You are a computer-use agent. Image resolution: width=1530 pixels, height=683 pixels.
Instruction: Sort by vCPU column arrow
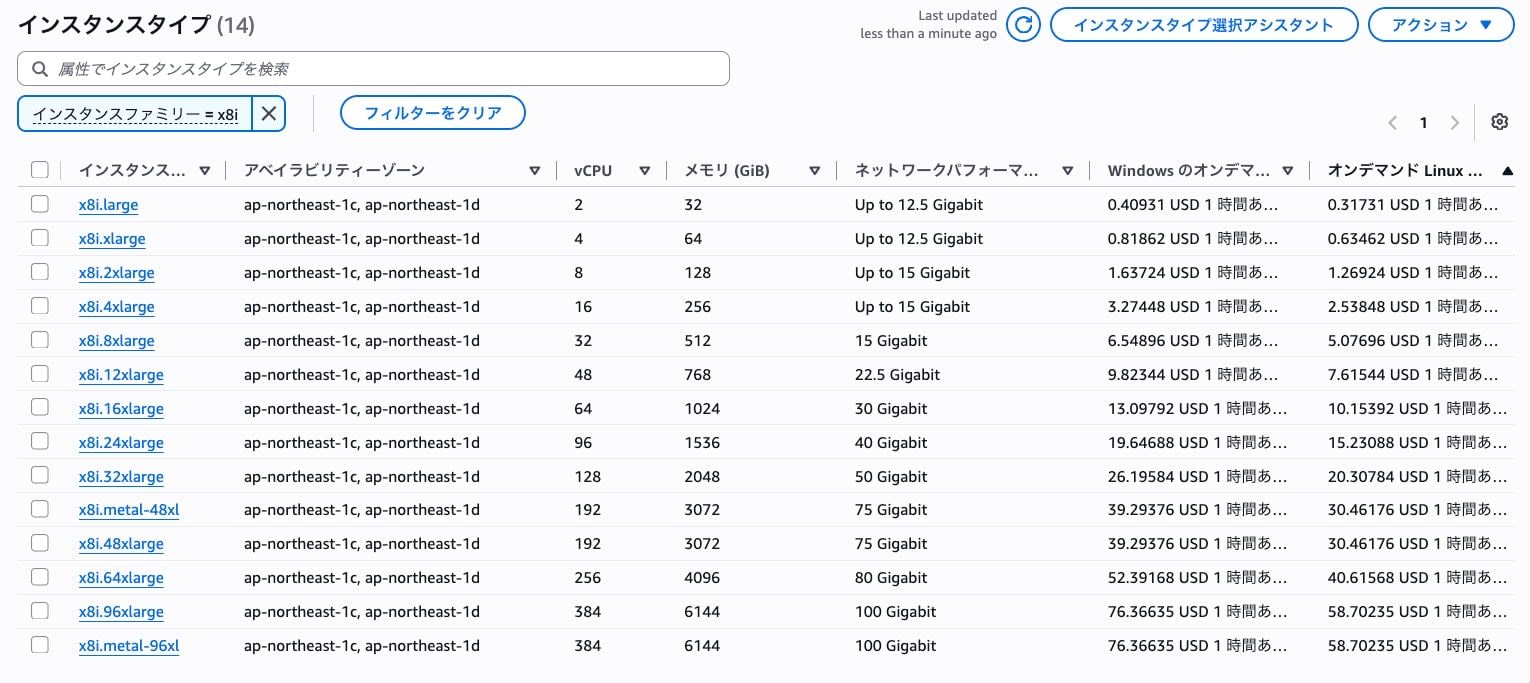tap(645, 171)
